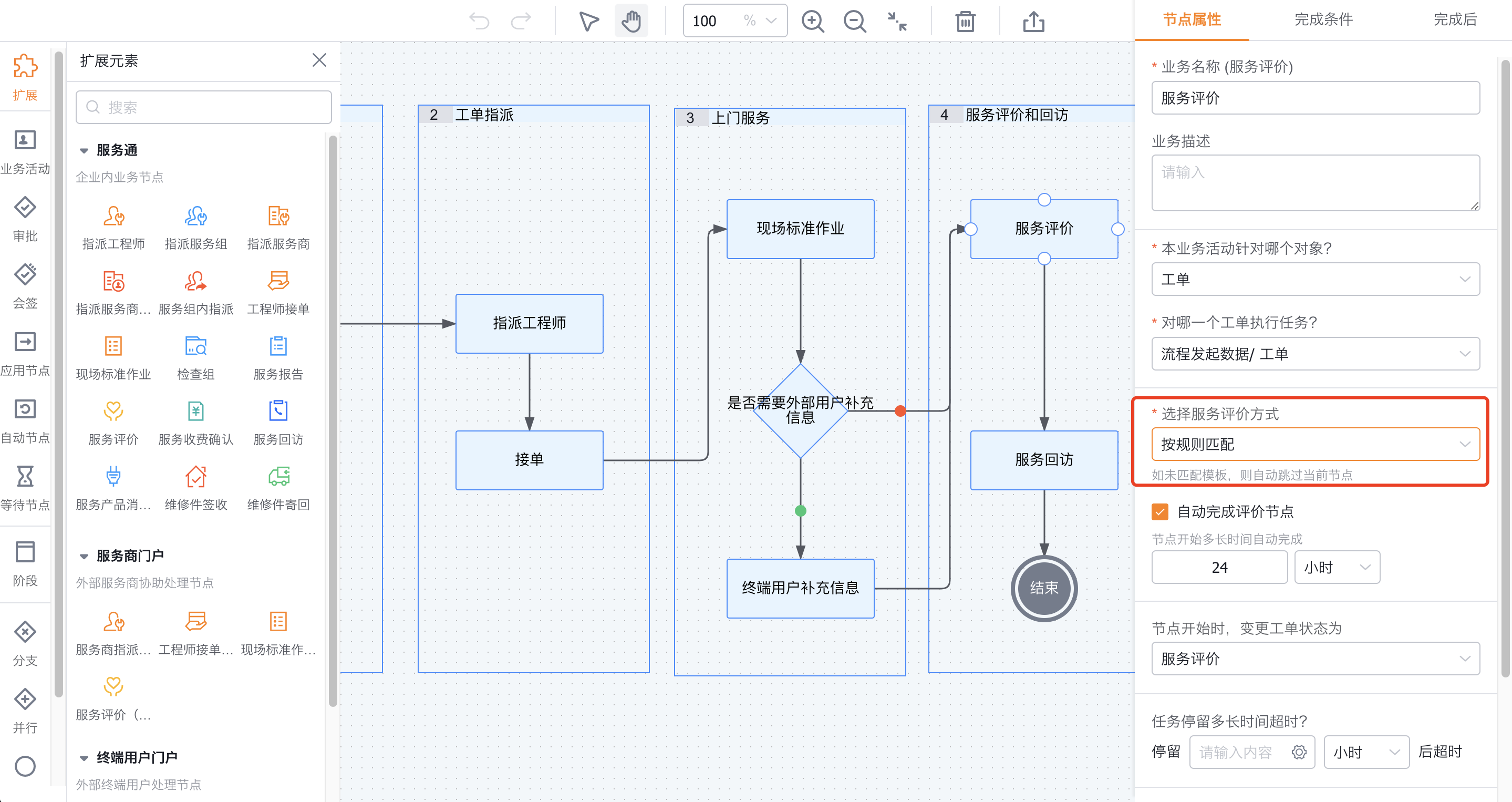Select the 服务回访 node on canvas
Image resolution: width=1512 pixels, height=802 pixels.
point(1044,460)
